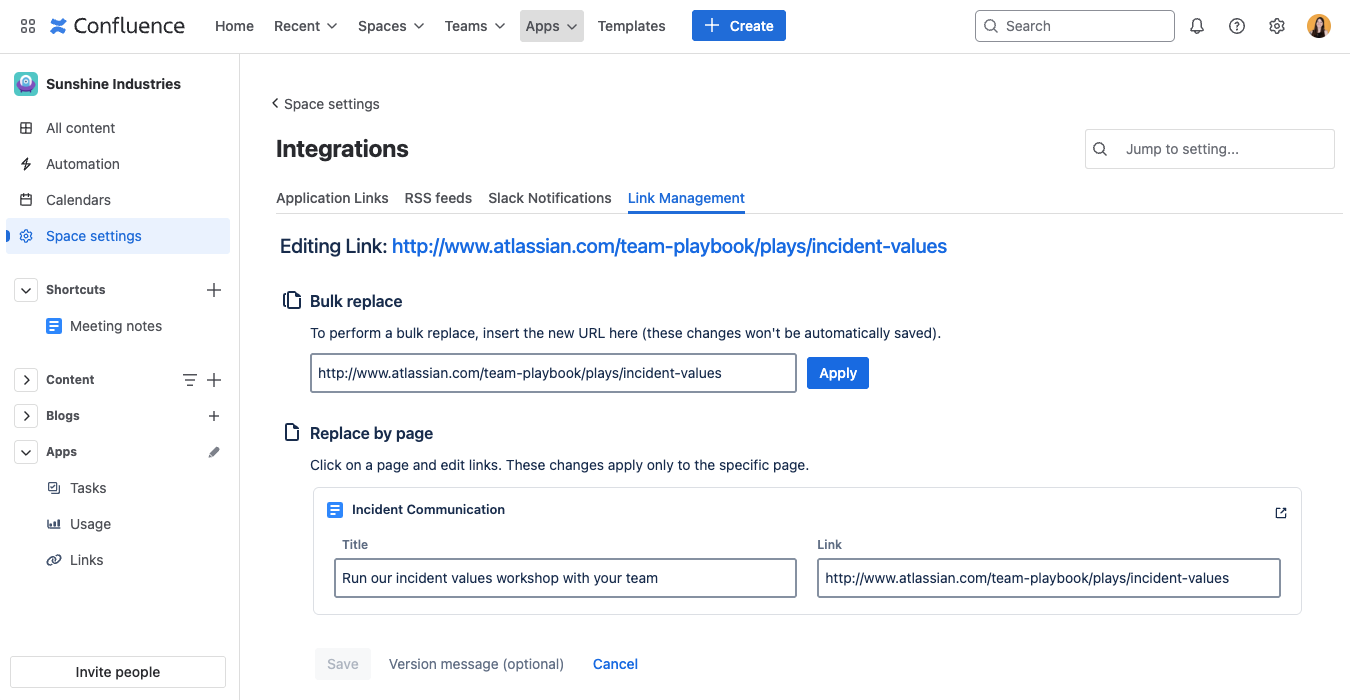1350x700 pixels.
Task: Click the Apply button for bulk replace
Action: (837, 372)
